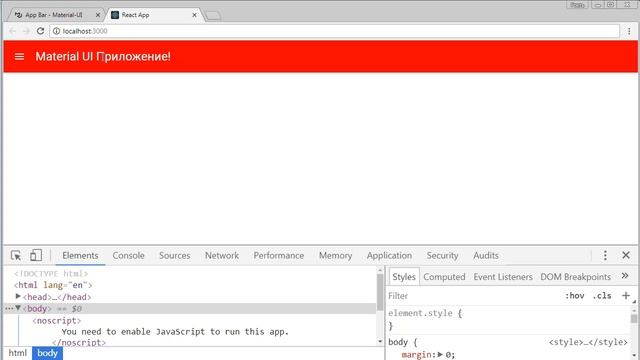Click the Material UI Приложение! title
640x360 pixels.
pyautogui.click(x=103, y=56)
